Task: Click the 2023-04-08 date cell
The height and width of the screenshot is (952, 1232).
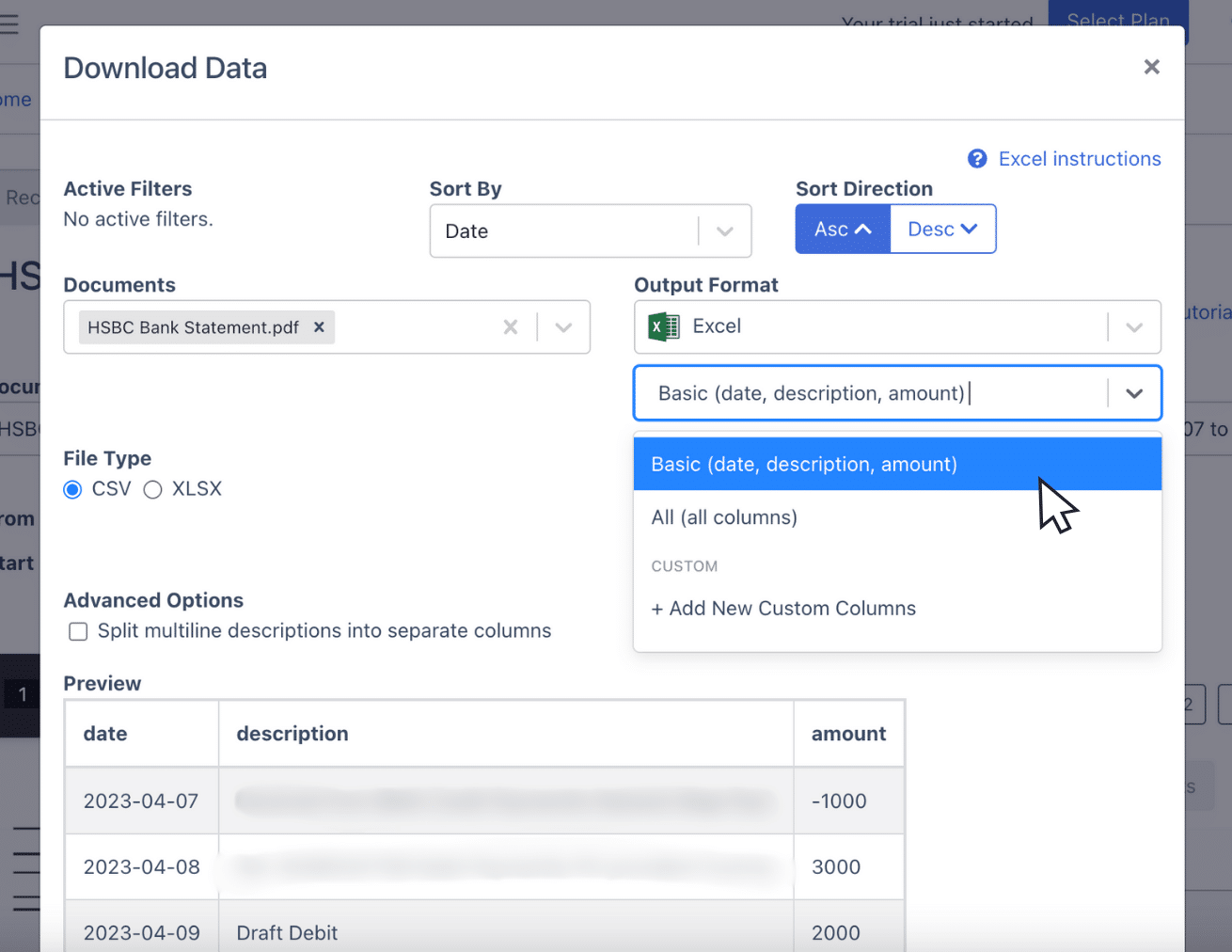Action: click(142, 866)
